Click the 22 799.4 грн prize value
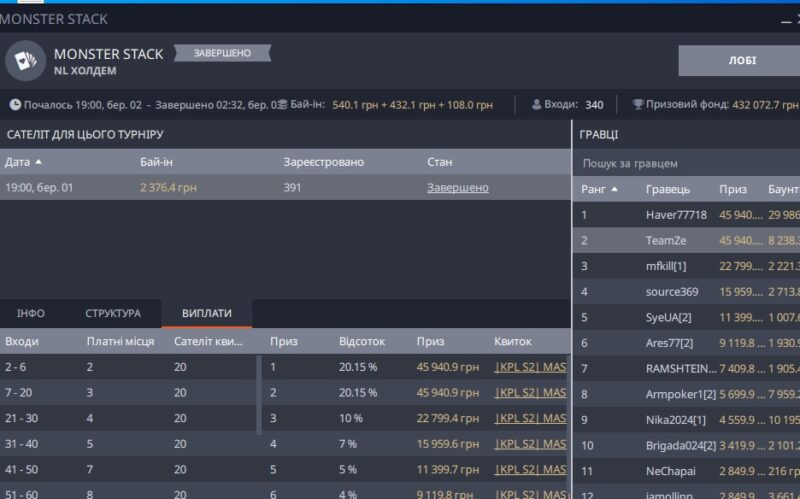 point(447,418)
